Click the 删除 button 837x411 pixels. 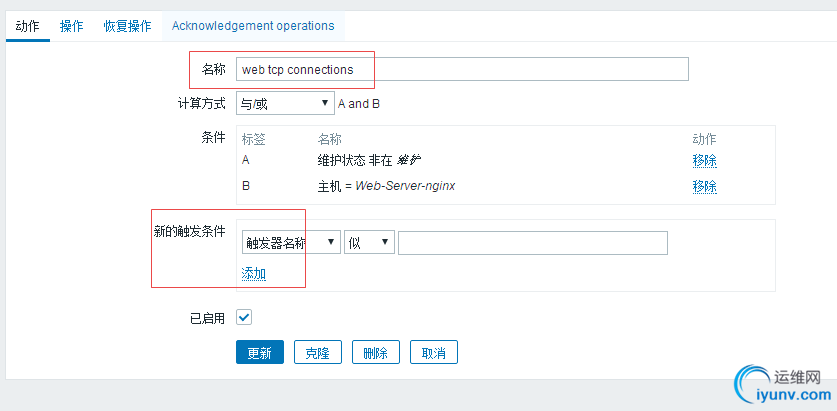tap(376, 353)
